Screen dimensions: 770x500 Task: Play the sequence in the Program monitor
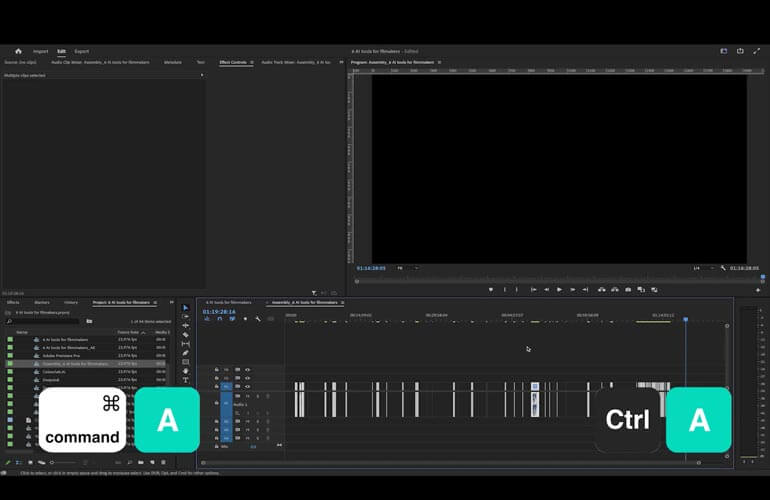[x=559, y=290]
